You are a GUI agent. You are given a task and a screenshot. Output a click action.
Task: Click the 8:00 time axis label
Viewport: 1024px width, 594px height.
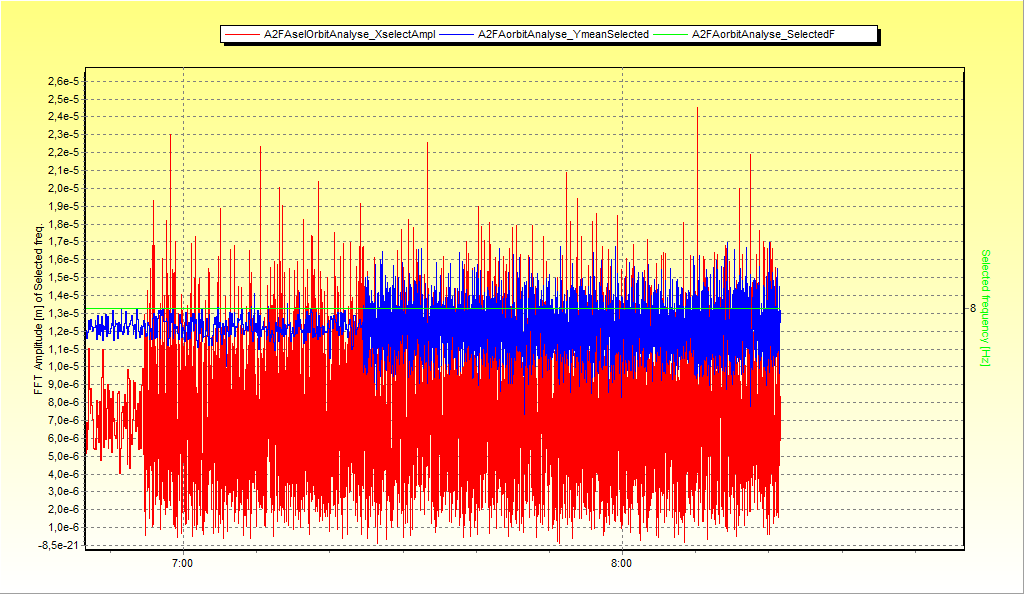tap(621, 564)
